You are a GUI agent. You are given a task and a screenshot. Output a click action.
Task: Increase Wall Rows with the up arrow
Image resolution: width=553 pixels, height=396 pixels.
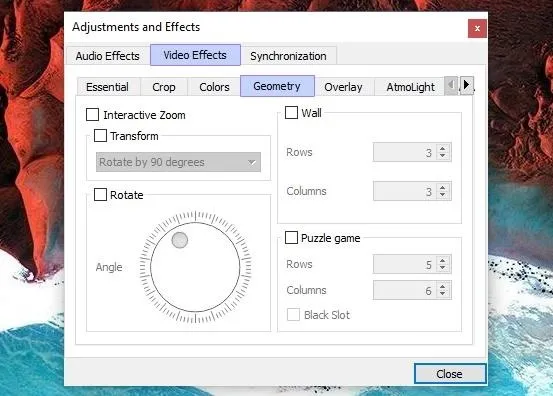click(443, 148)
